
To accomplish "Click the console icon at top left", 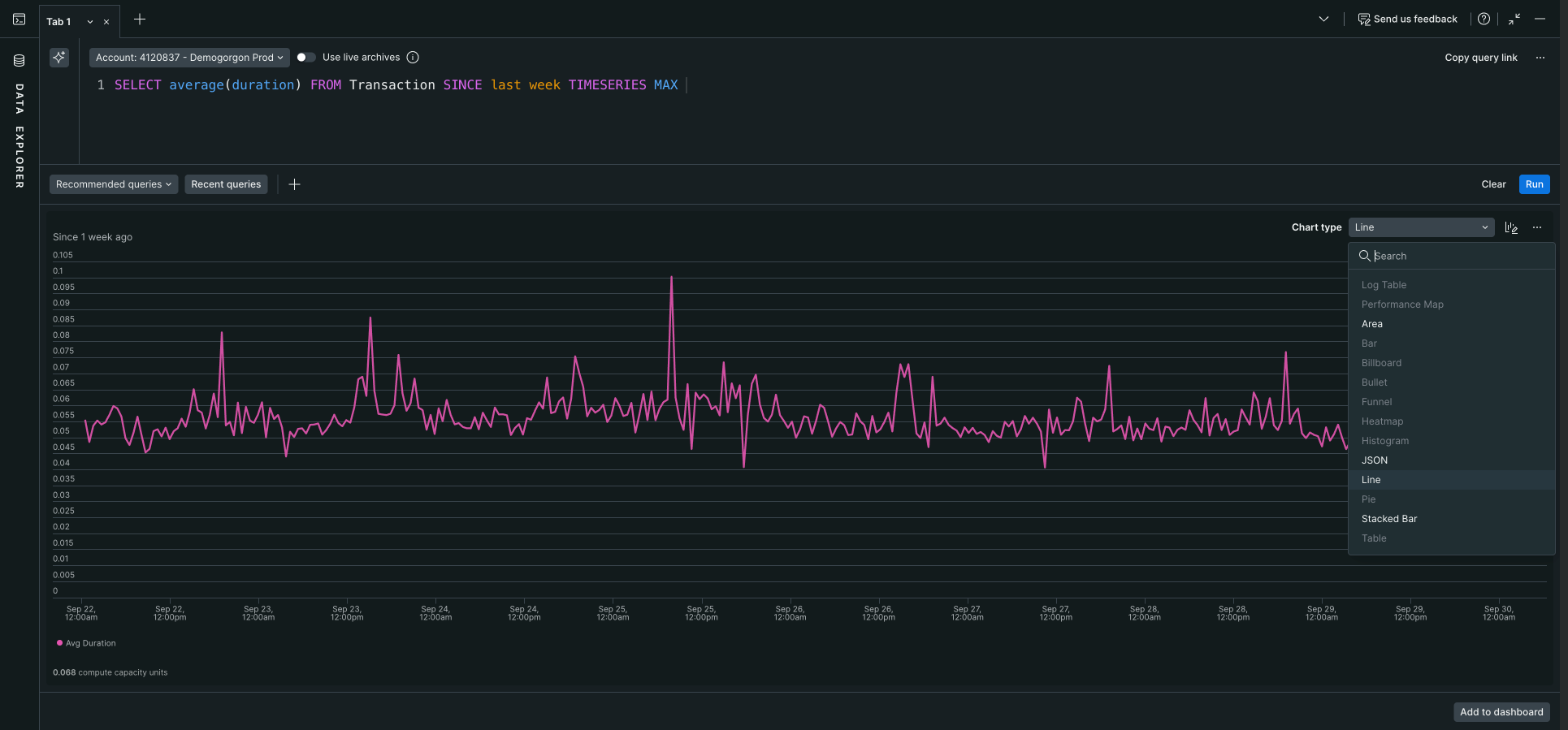I will coord(19,19).
